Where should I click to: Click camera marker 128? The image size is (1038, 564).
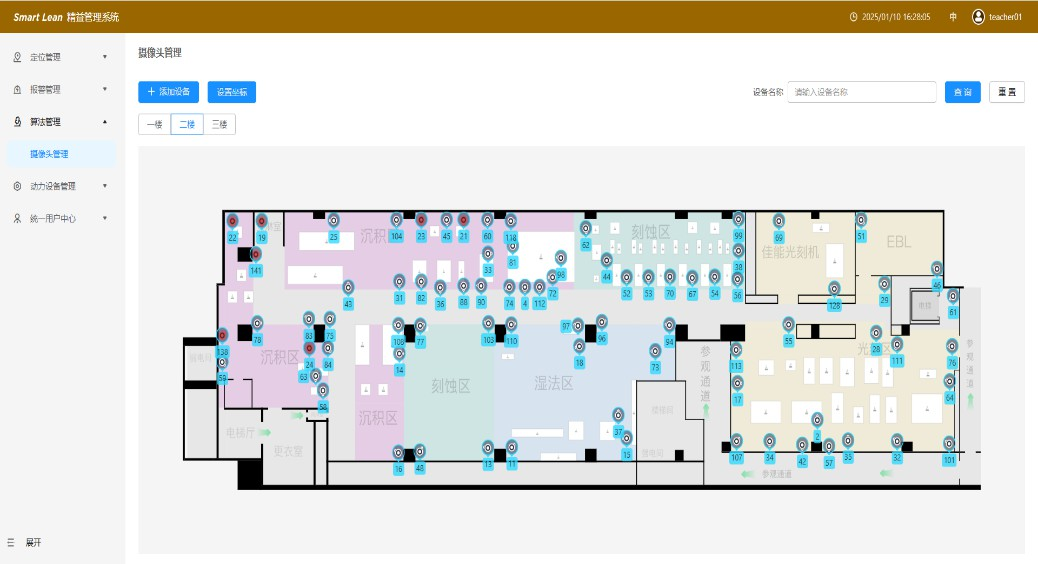coord(834,289)
